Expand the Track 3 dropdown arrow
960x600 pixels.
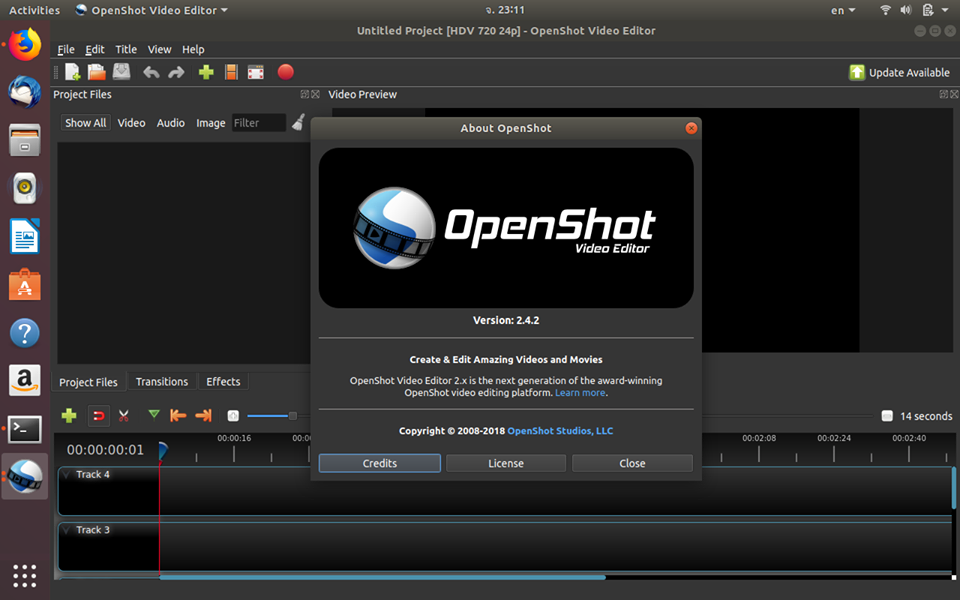click(x=66, y=530)
